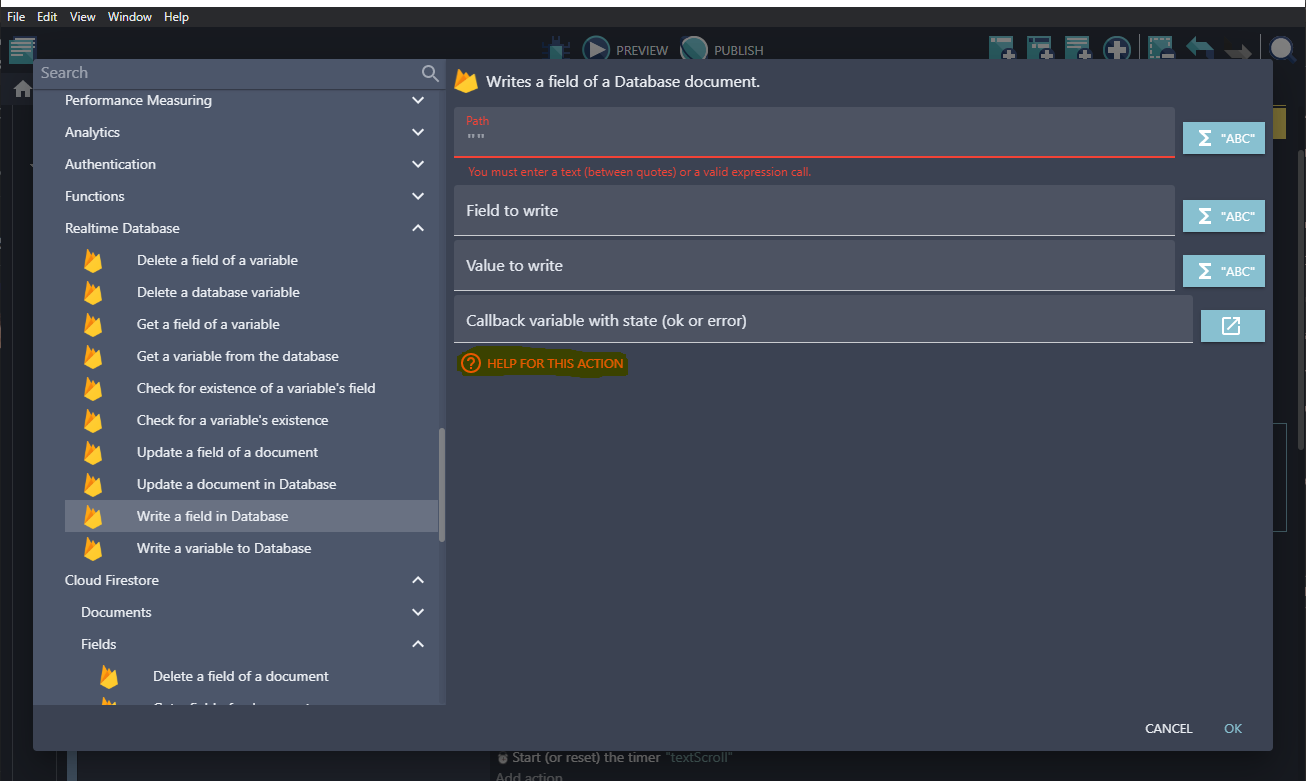Click the Firebase icon beside 'Get a field of a variable'
1306x781 pixels.
[93, 325]
